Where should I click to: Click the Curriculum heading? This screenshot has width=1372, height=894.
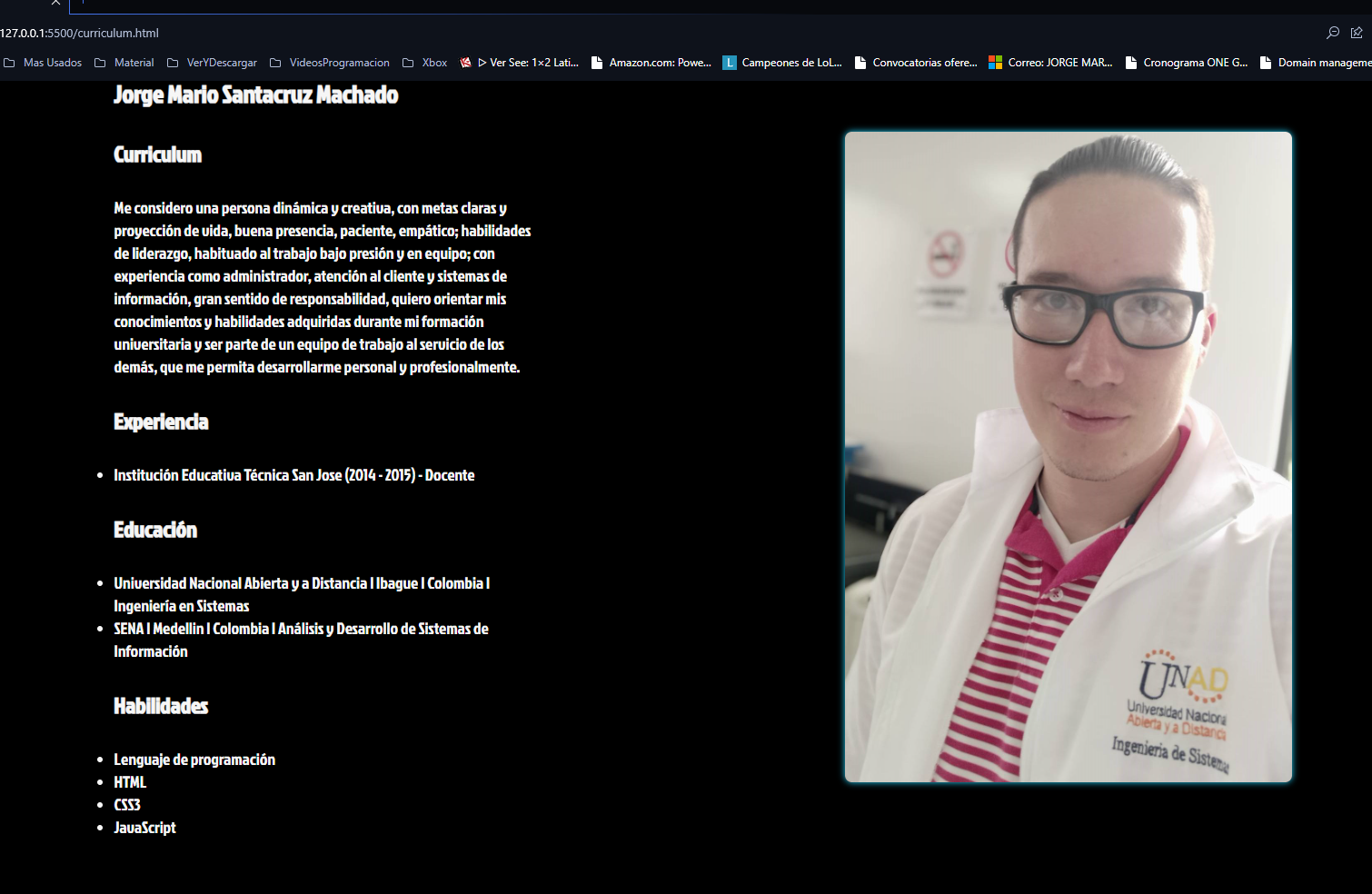coord(158,154)
